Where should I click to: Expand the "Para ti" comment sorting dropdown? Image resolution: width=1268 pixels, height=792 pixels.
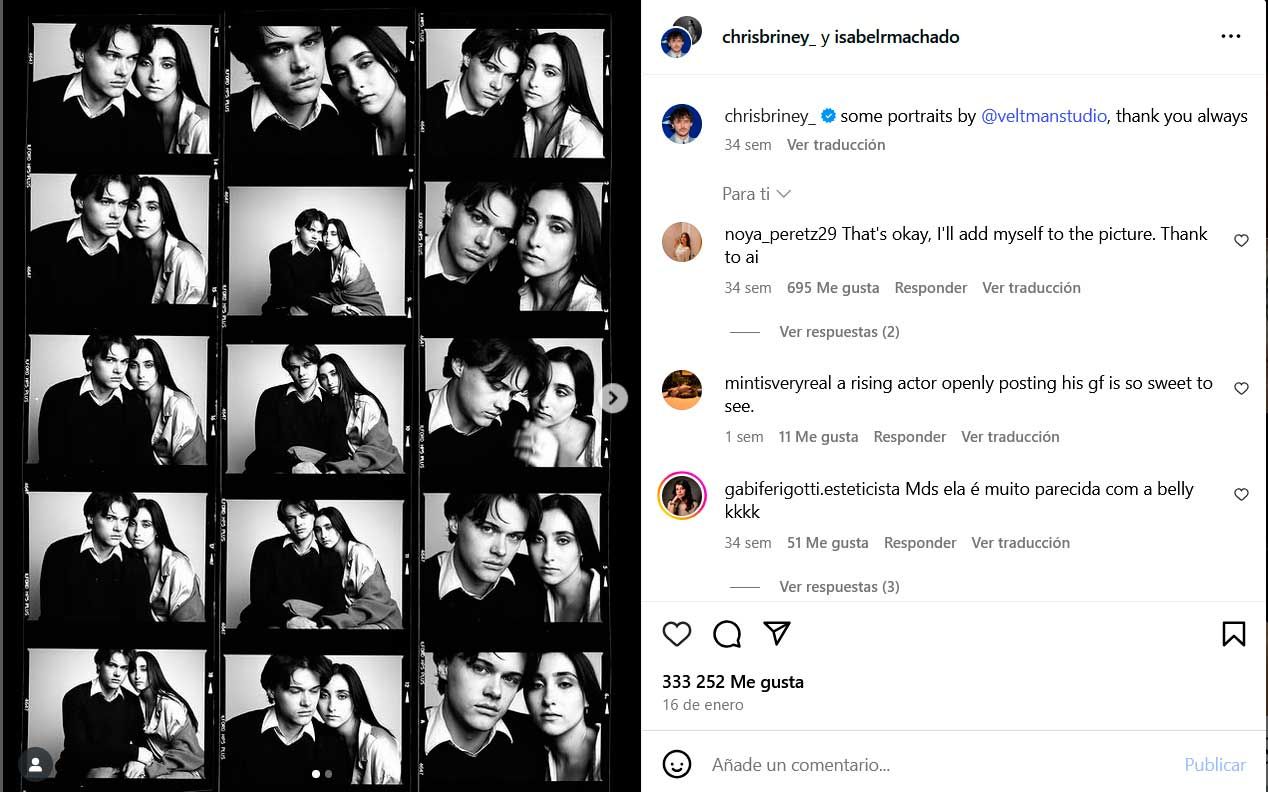click(x=757, y=194)
